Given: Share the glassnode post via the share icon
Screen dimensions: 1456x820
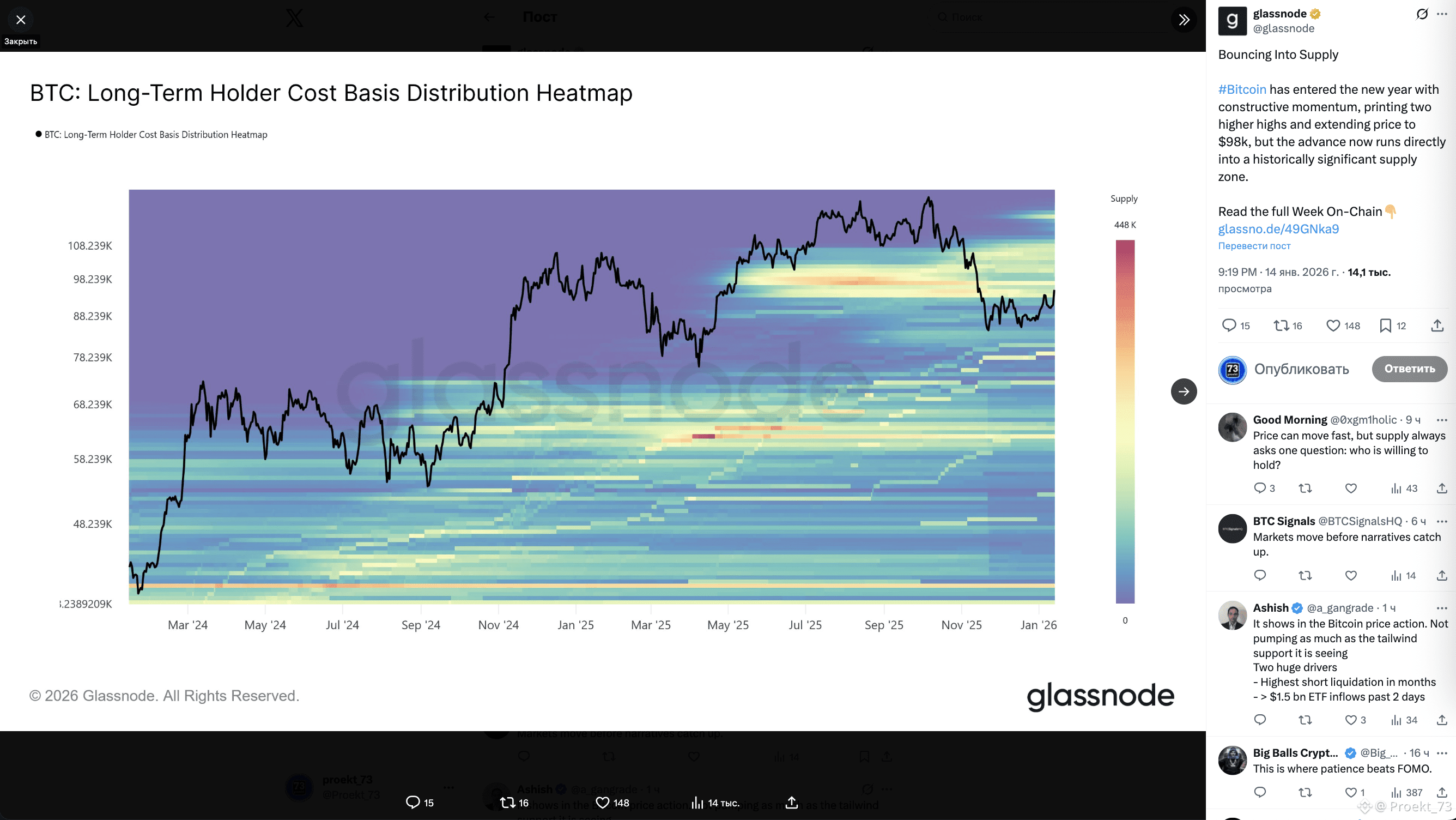Looking at the screenshot, I should [x=1437, y=325].
